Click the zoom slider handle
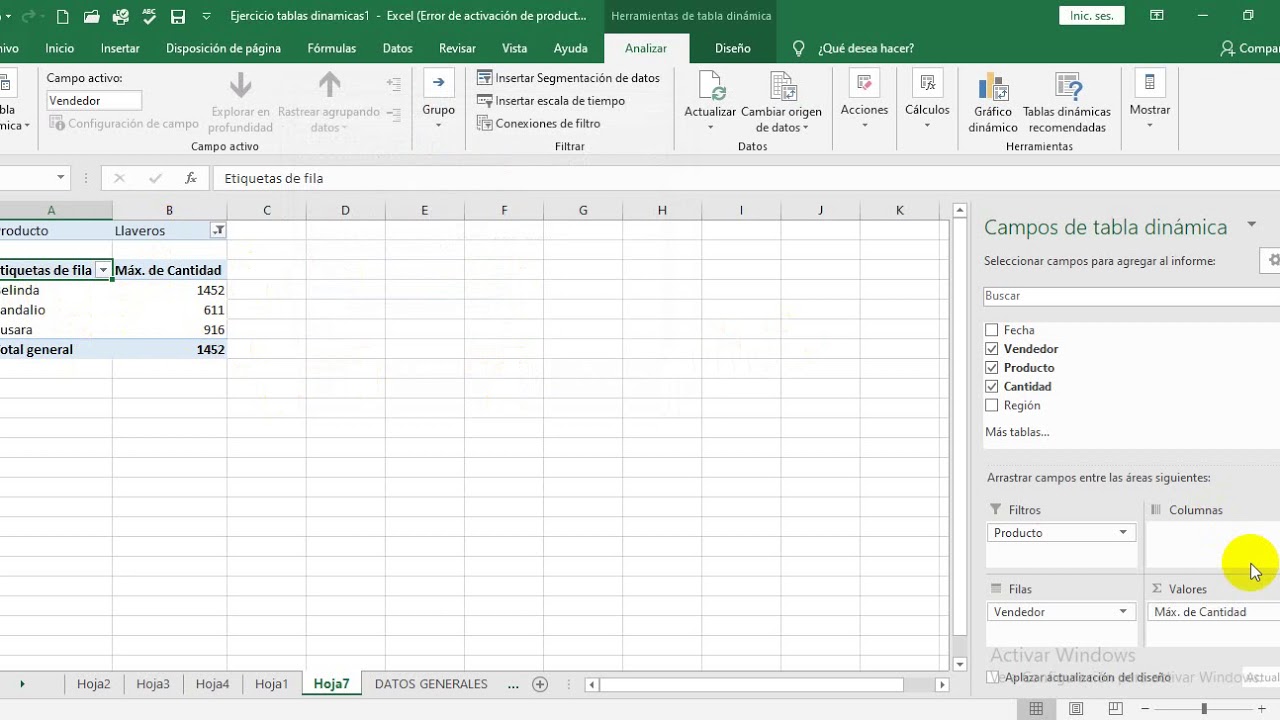 click(x=1204, y=709)
